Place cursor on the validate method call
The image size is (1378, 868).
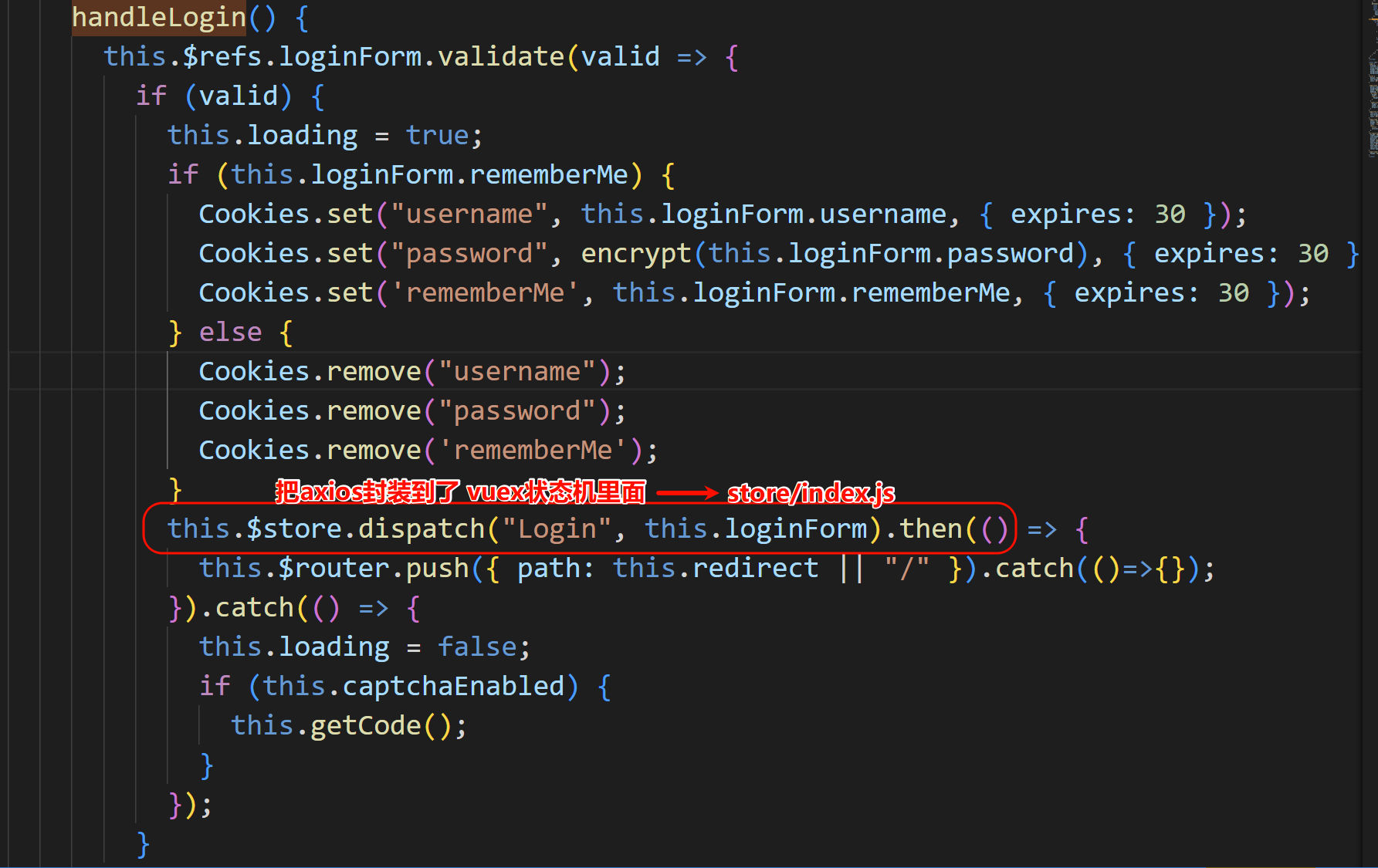coord(500,56)
